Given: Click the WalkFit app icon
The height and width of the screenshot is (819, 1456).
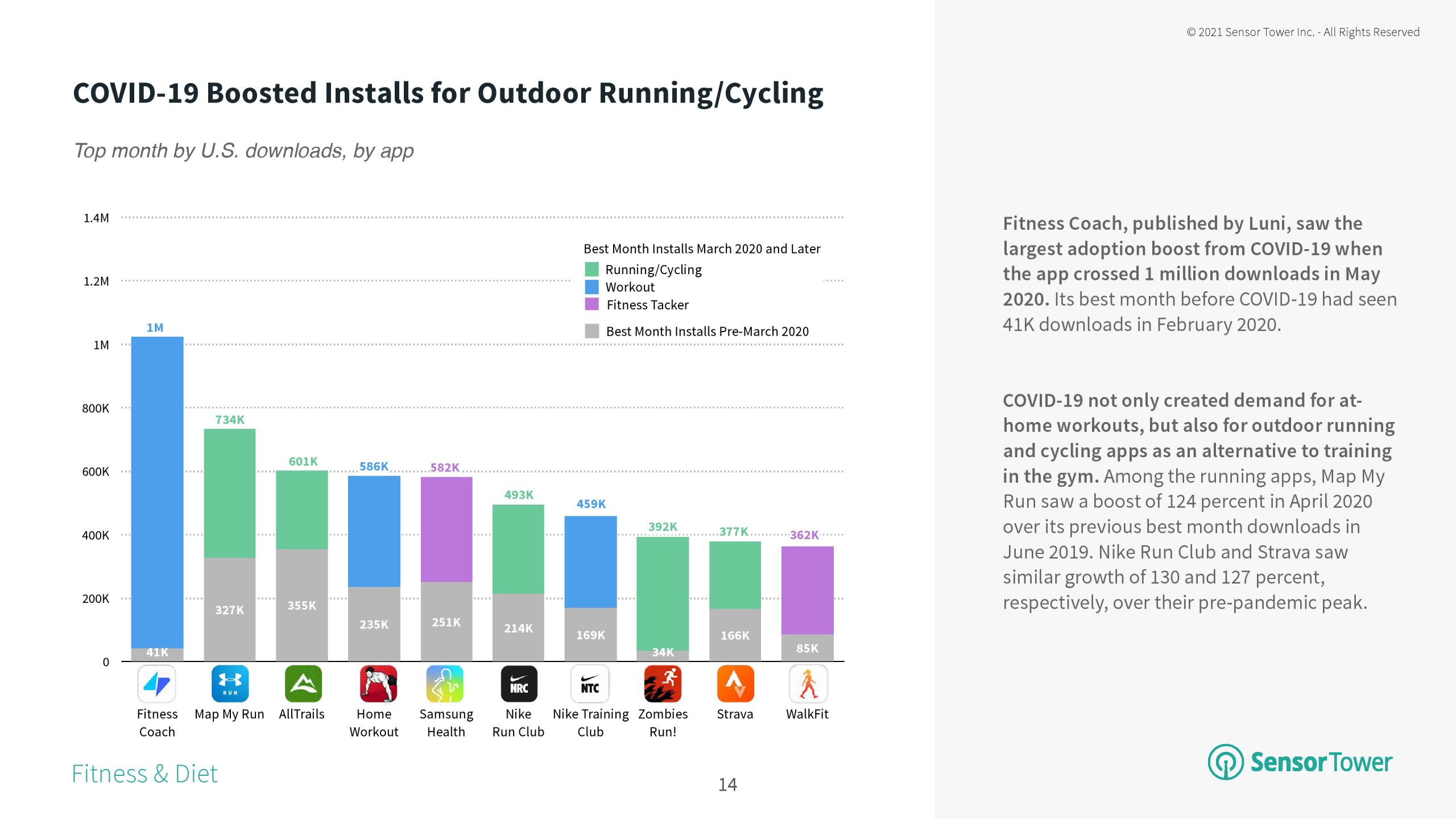Looking at the screenshot, I should point(808,684).
